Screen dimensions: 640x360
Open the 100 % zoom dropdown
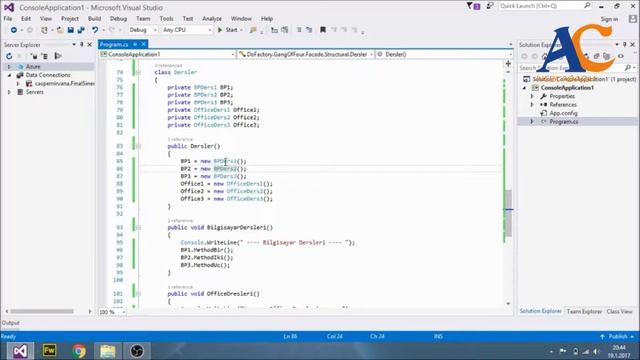112,312
